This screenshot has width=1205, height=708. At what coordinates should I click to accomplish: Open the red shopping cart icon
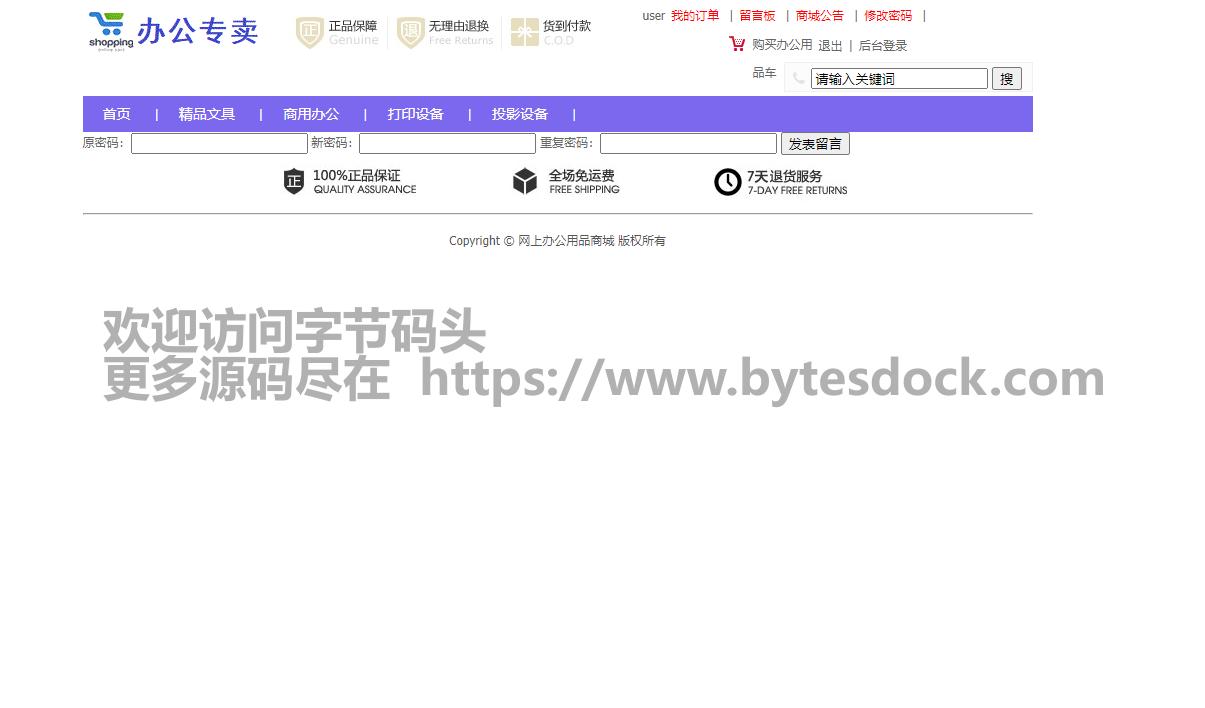click(x=737, y=44)
